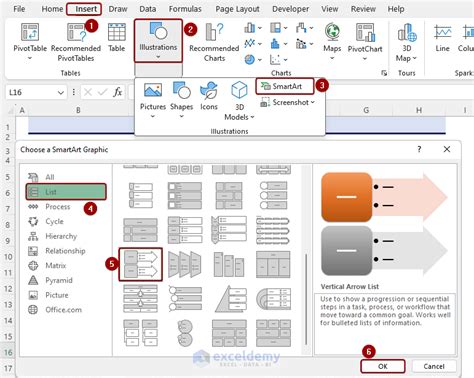
Task: Click the dialog Help question mark
Action: pyautogui.click(x=419, y=149)
